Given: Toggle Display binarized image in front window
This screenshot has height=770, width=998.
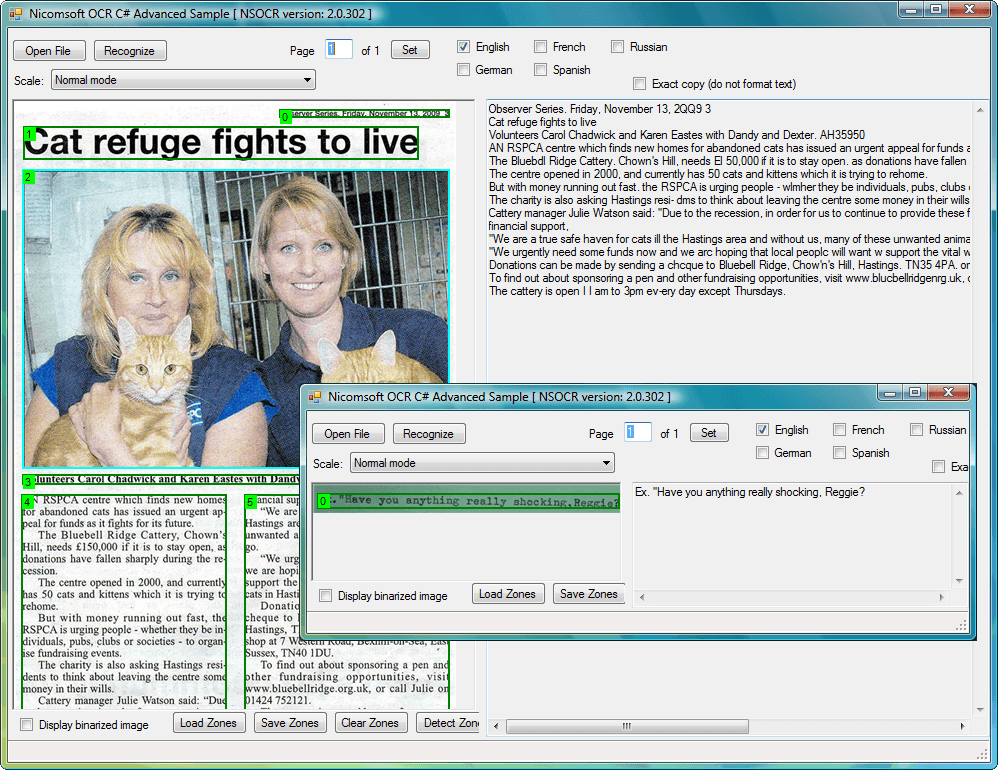Looking at the screenshot, I should [x=326, y=596].
